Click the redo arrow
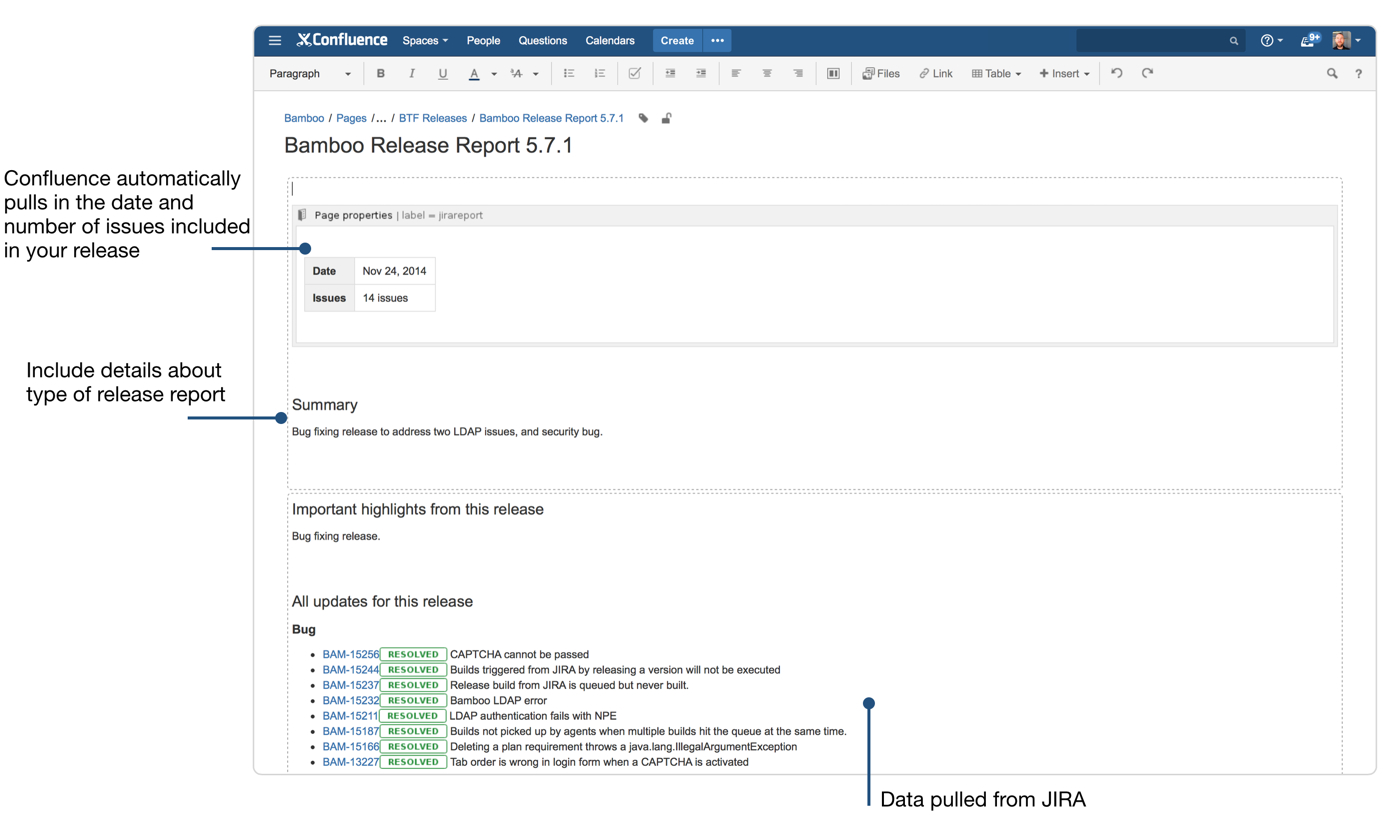1384x816 pixels. [1147, 74]
